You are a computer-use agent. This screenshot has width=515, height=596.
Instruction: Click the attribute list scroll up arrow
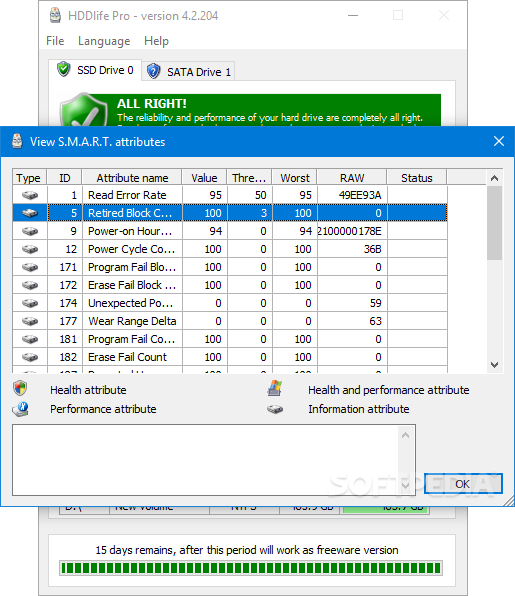[494, 178]
